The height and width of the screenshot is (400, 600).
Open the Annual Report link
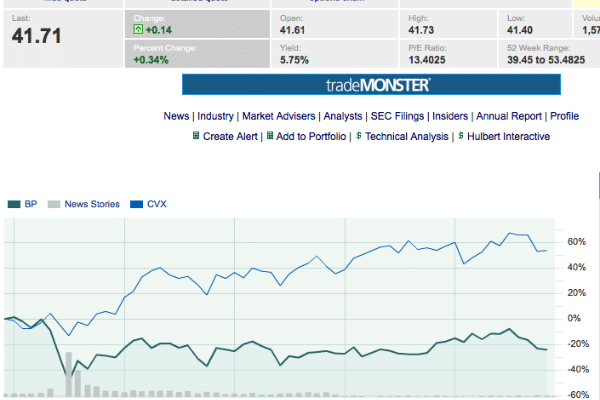coord(509,116)
